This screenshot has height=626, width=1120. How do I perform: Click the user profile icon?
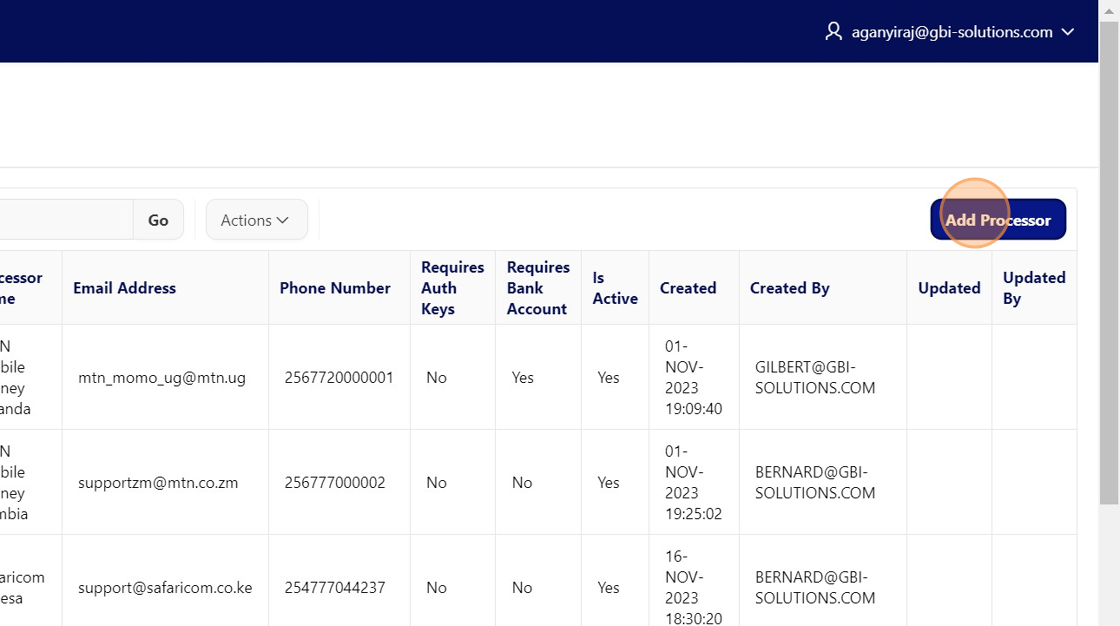coord(833,32)
